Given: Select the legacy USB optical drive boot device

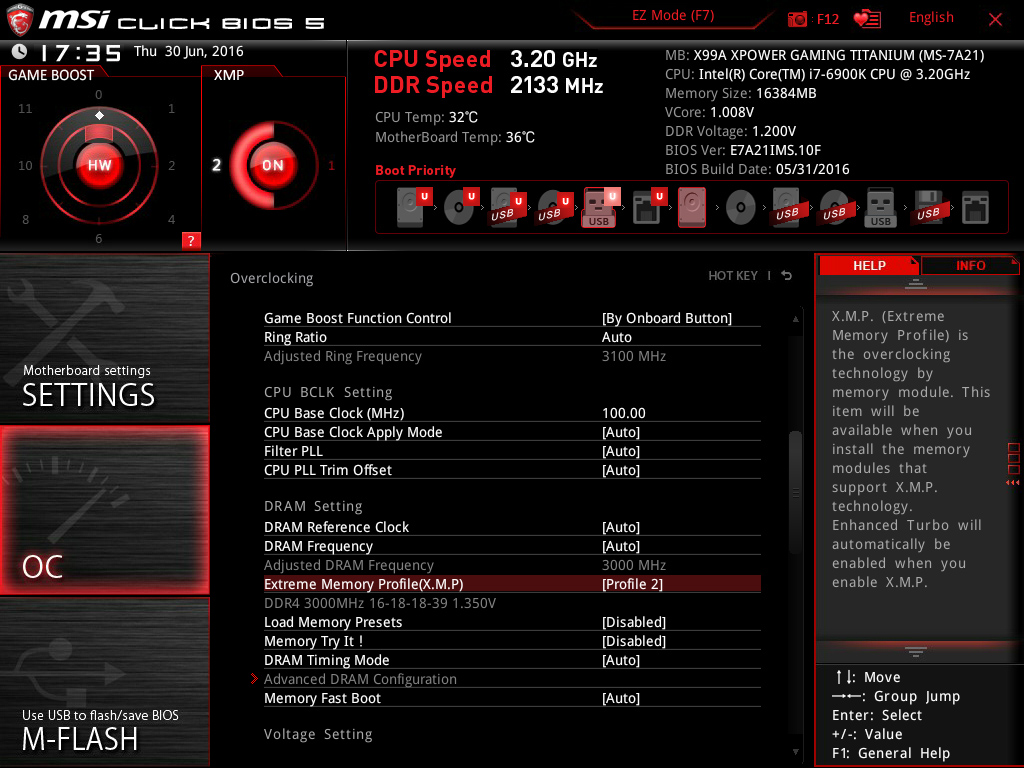Looking at the screenshot, I should [834, 208].
